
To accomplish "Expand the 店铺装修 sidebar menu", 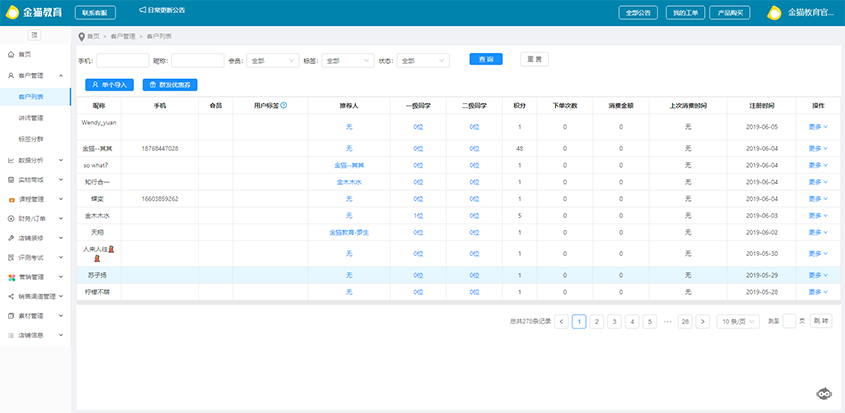I will pos(61,238).
